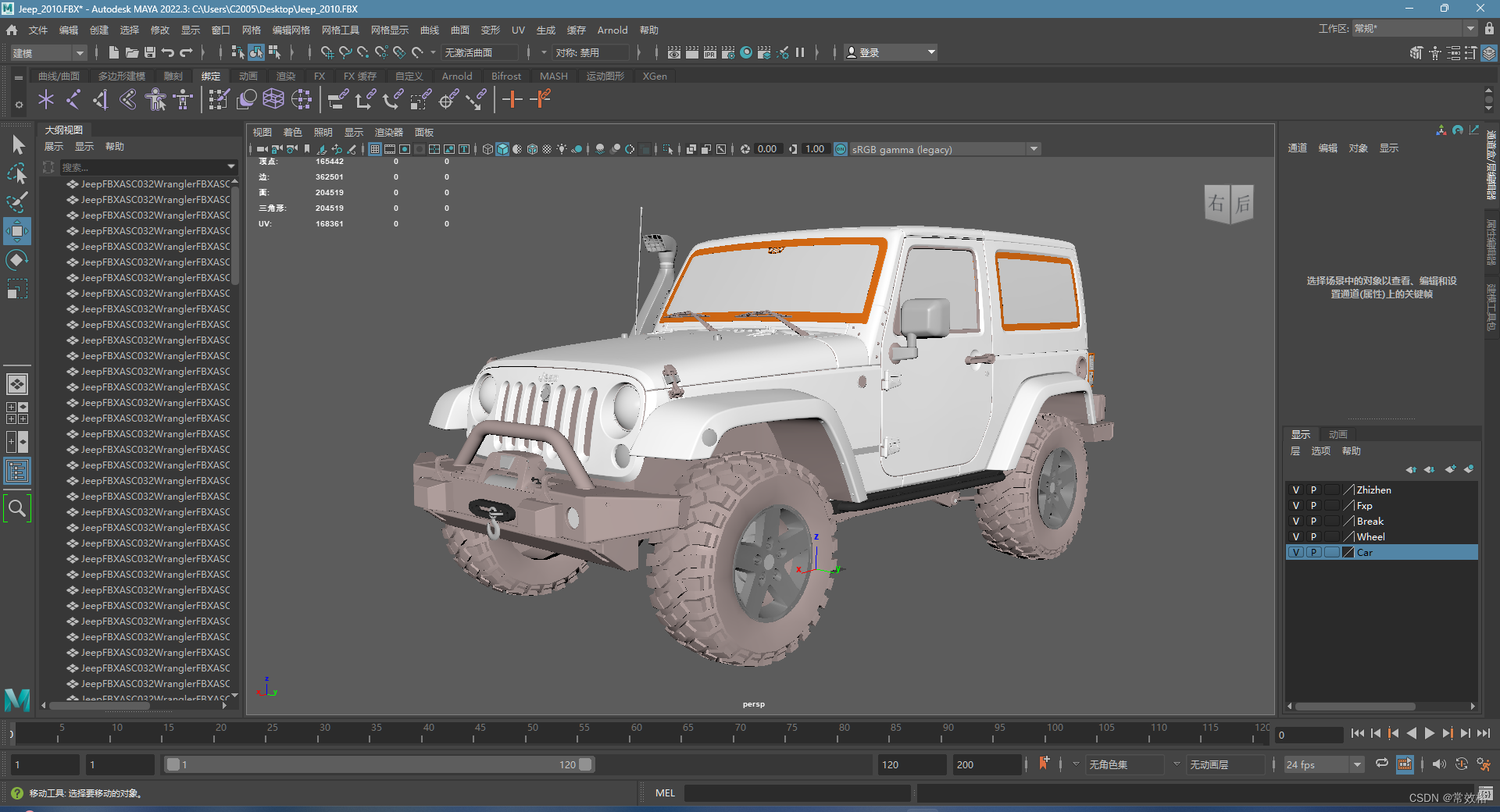Save the scene with the floppy disk icon
This screenshot has width=1500, height=812.
click(150, 52)
